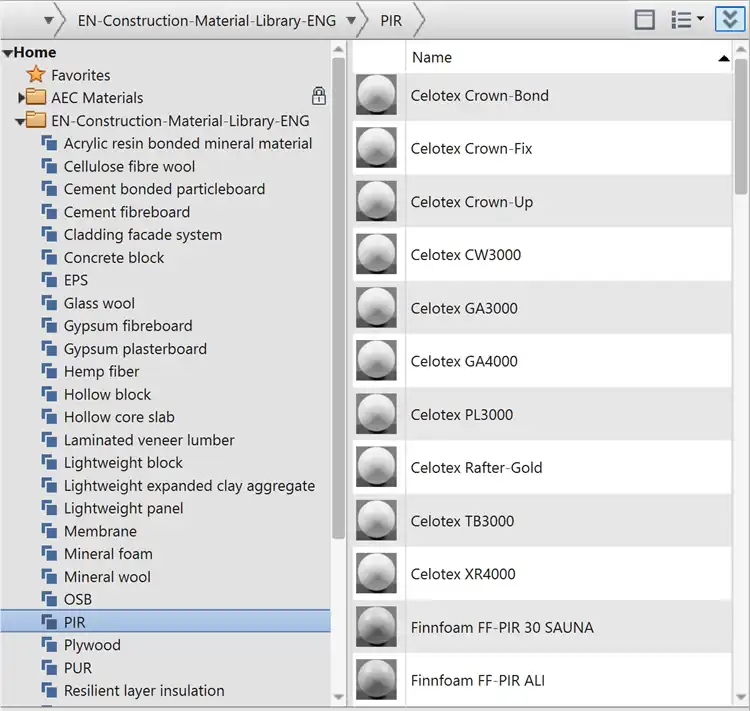The width and height of the screenshot is (750, 711).
Task: Click the category icon for Acrylic resin bonded mineral material
Action: (49, 143)
